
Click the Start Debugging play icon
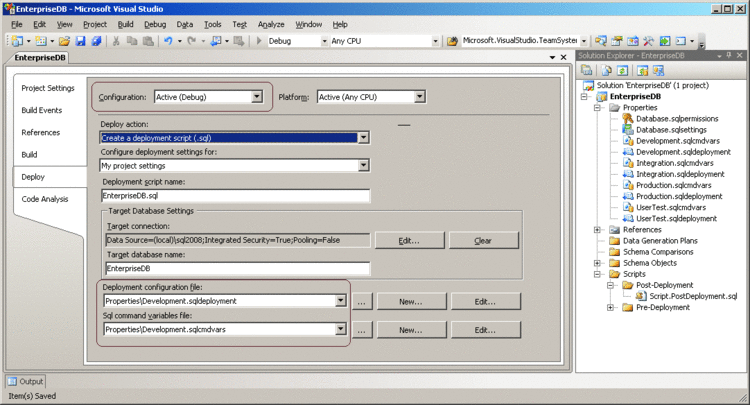point(259,41)
